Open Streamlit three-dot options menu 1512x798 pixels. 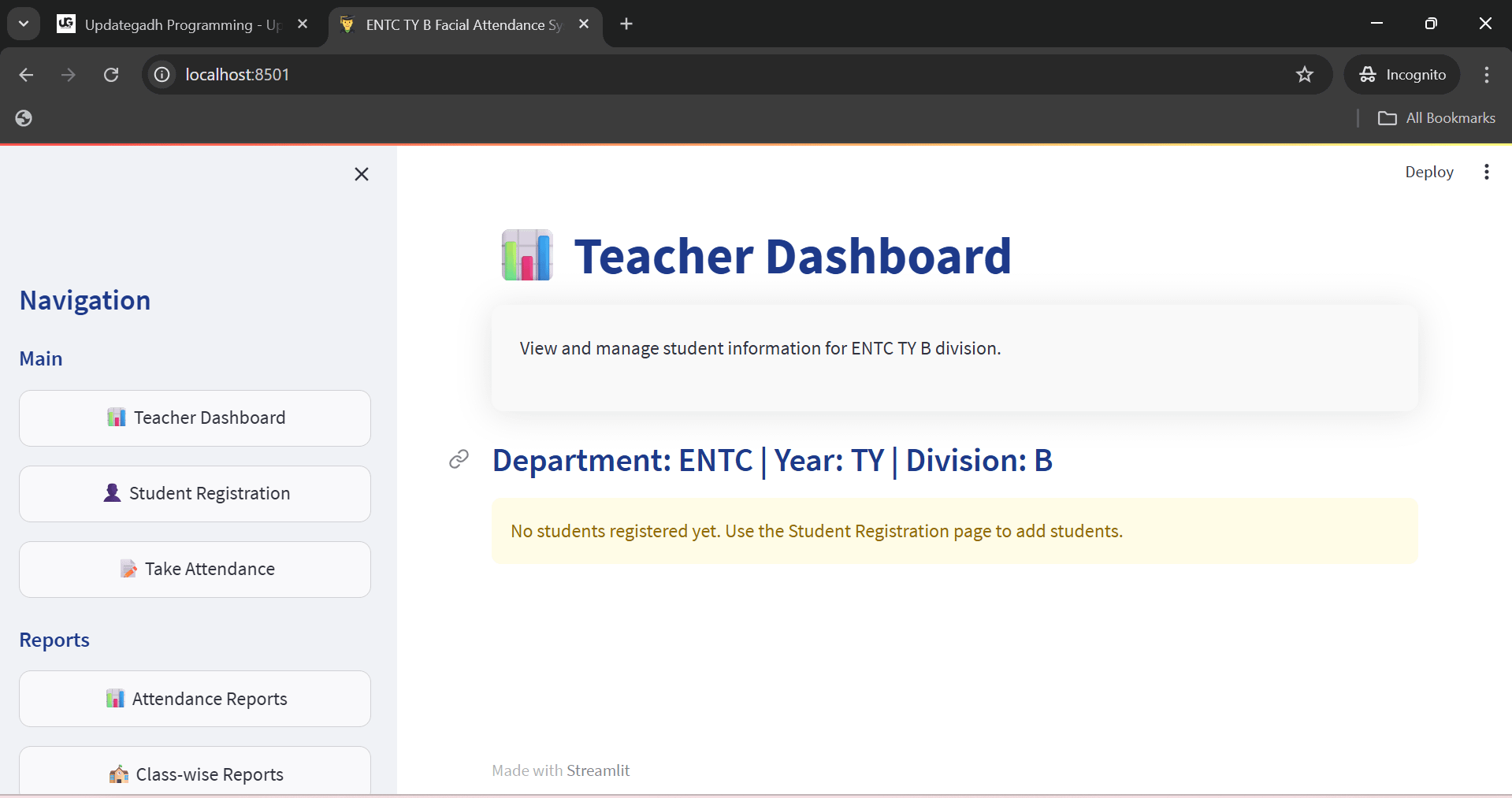[x=1486, y=172]
